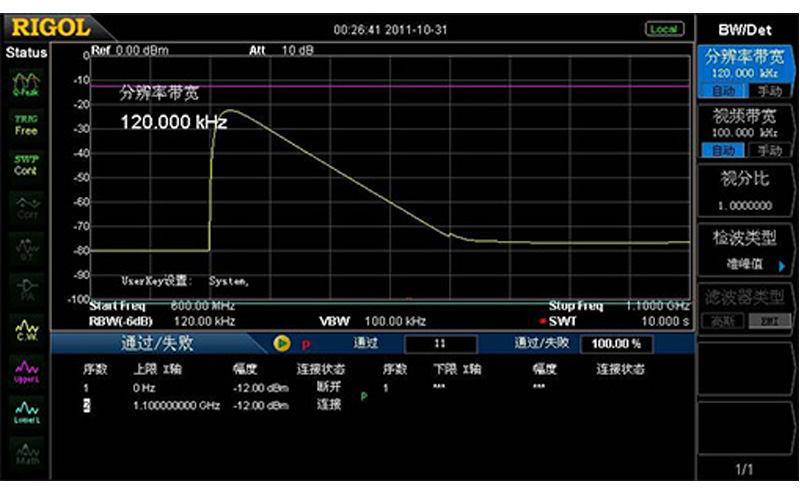Set 分辨率带宽 to 手动 mode
The image size is (800, 500).
click(x=767, y=91)
